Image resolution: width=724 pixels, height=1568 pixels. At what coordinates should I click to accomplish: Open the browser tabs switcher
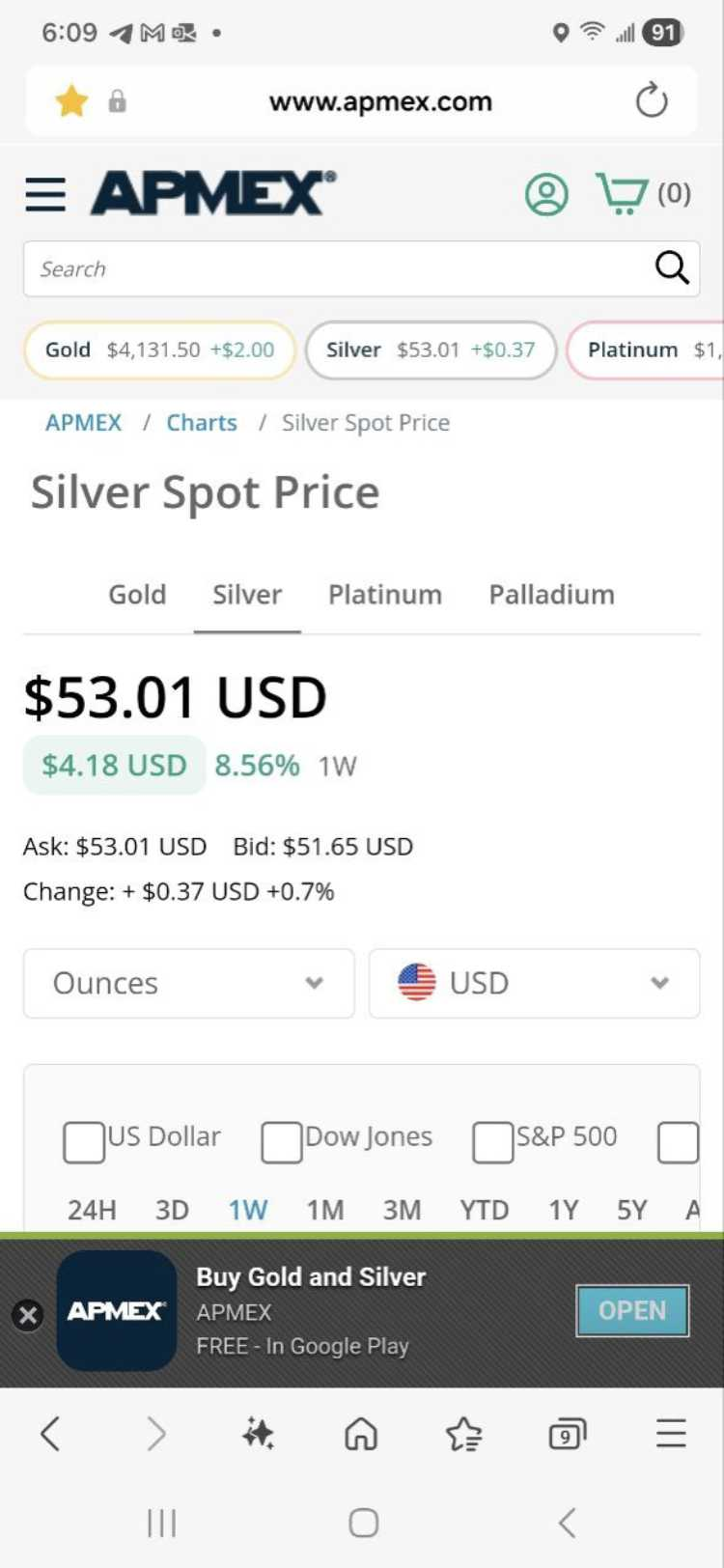[x=567, y=1434]
